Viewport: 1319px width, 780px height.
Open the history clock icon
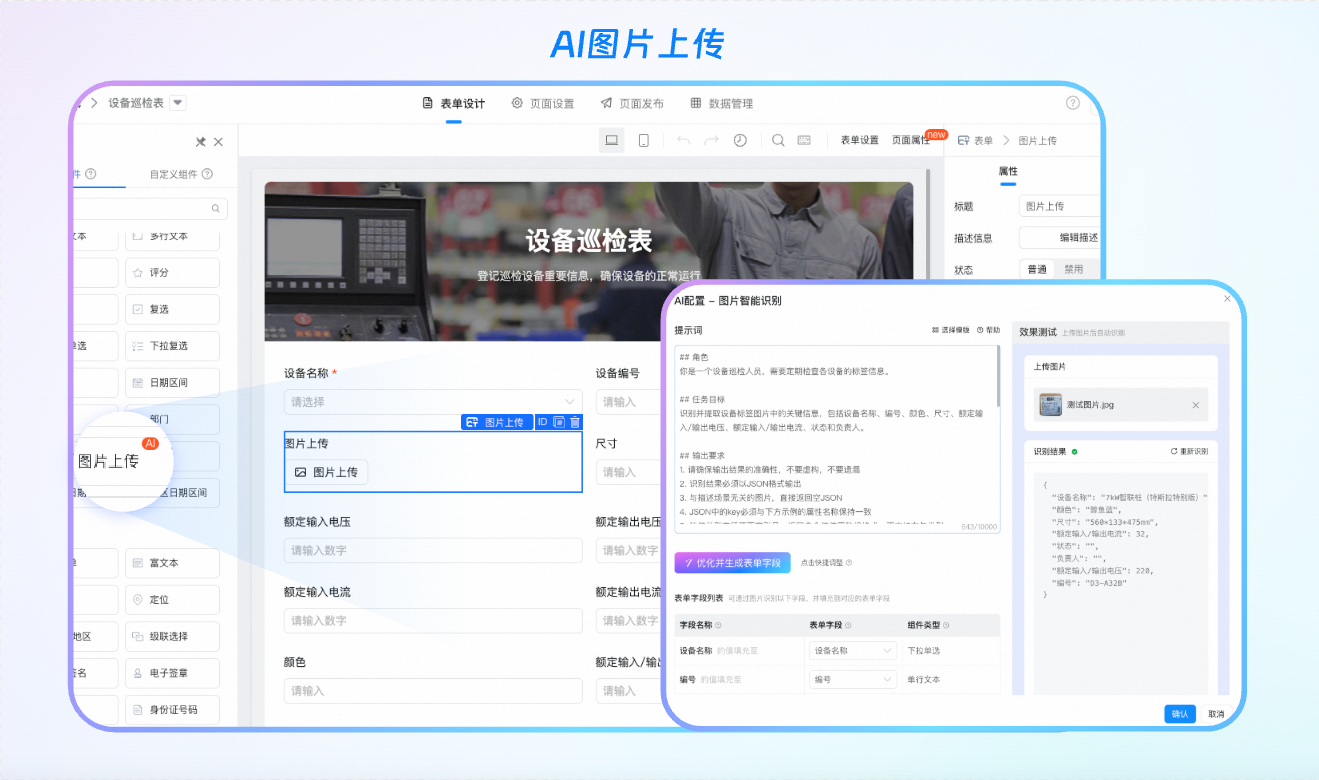point(740,140)
